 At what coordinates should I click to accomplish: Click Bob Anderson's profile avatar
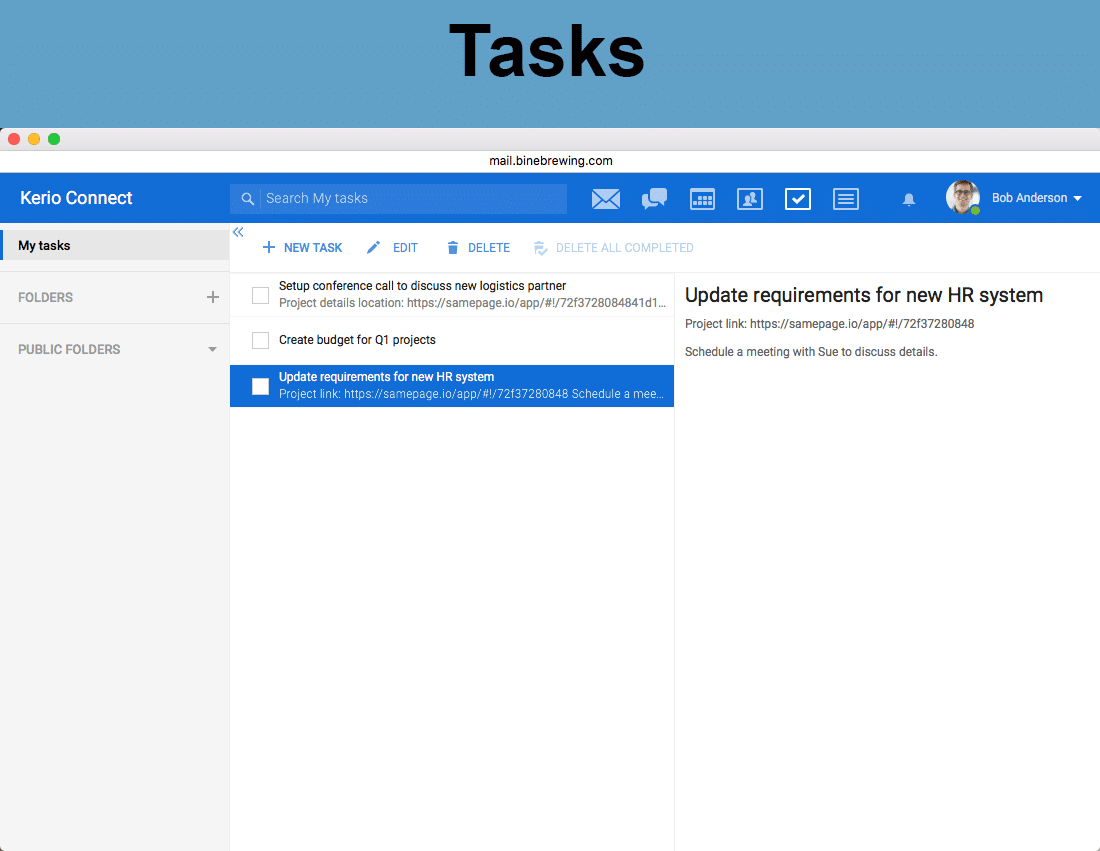click(962, 197)
